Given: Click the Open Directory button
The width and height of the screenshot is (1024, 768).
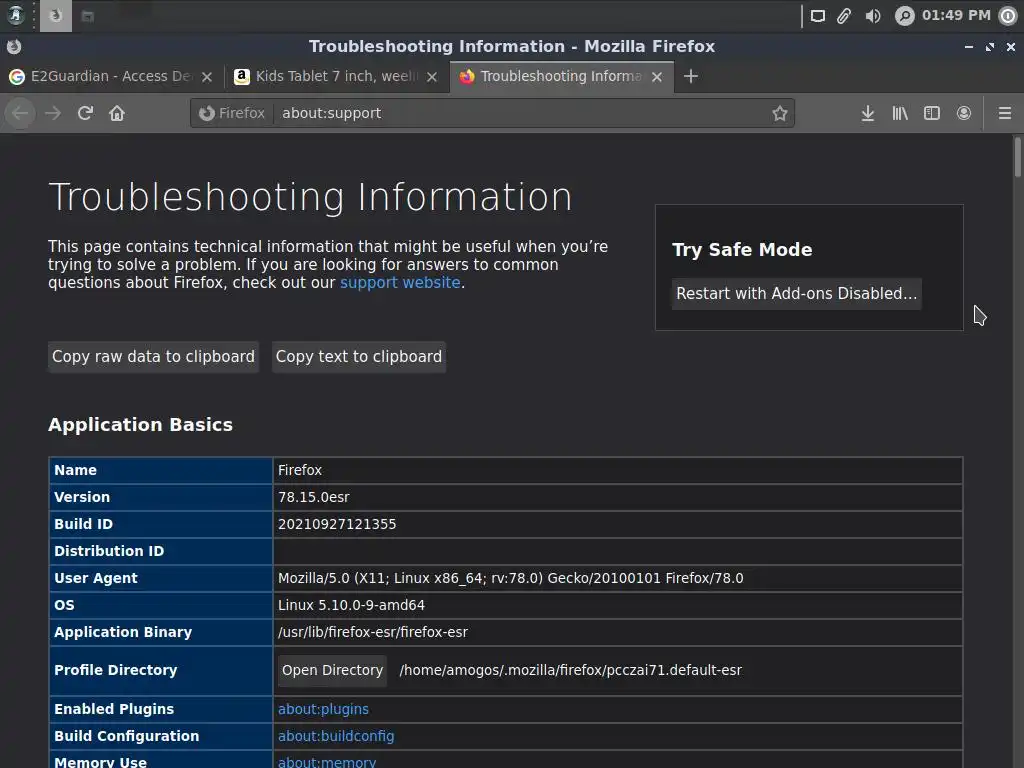Looking at the screenshot, I should [x=332, y=670].
